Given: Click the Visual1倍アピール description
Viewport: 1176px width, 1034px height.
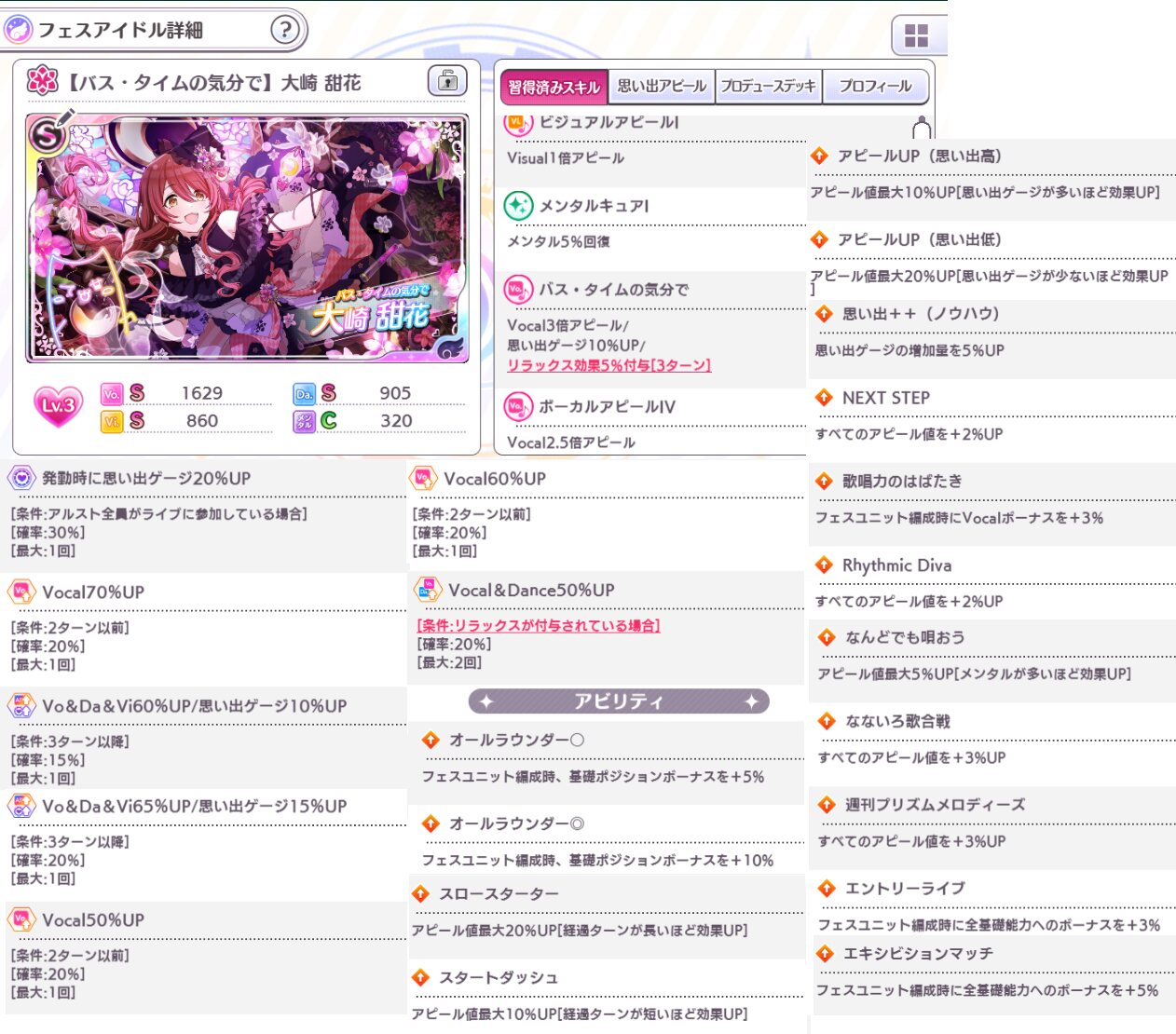Looking at the screenshot, I should pyautogui.click(x=566, y=158).
